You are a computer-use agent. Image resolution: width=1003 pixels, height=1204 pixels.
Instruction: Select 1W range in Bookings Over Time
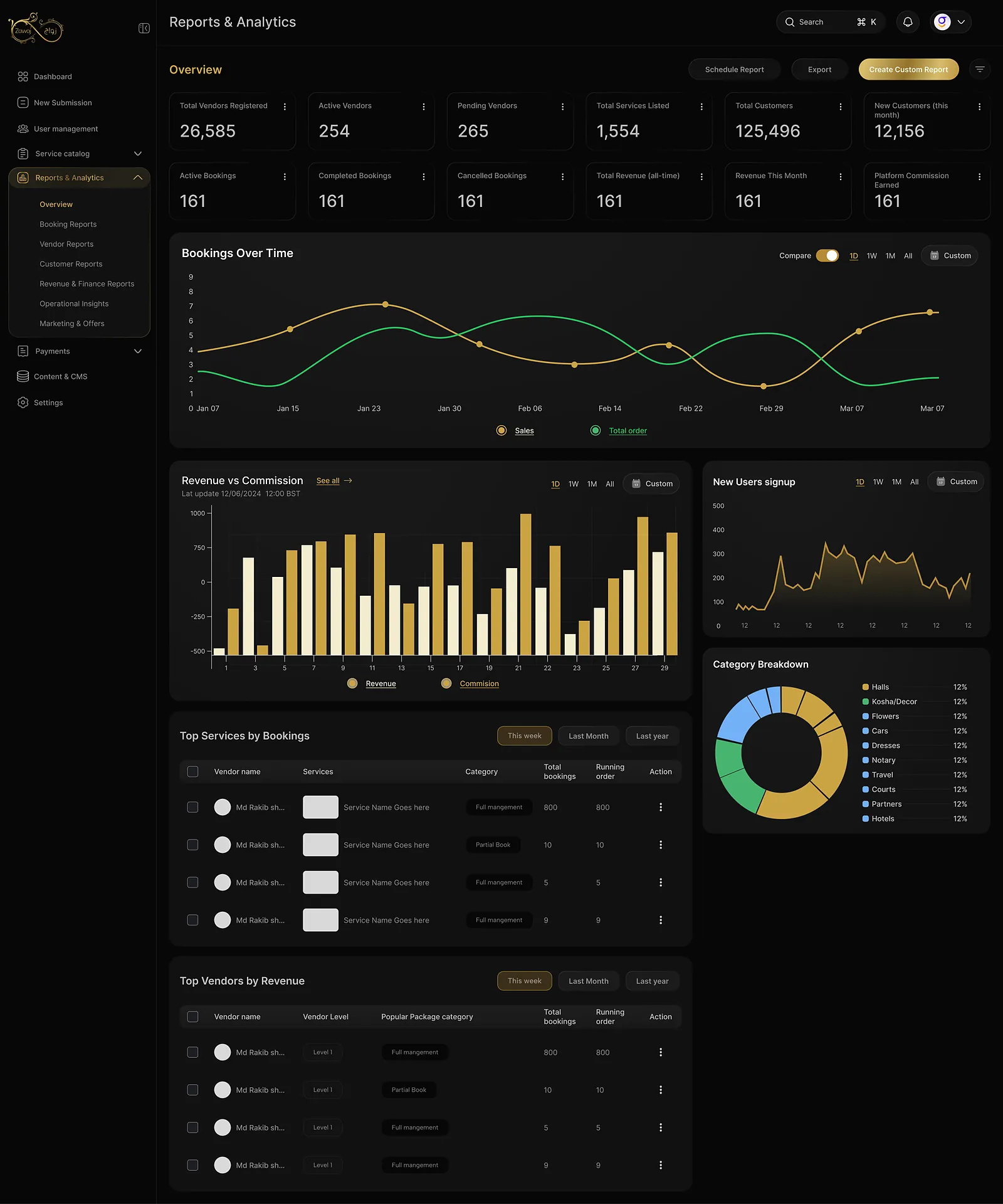click(x=871, y=256)
